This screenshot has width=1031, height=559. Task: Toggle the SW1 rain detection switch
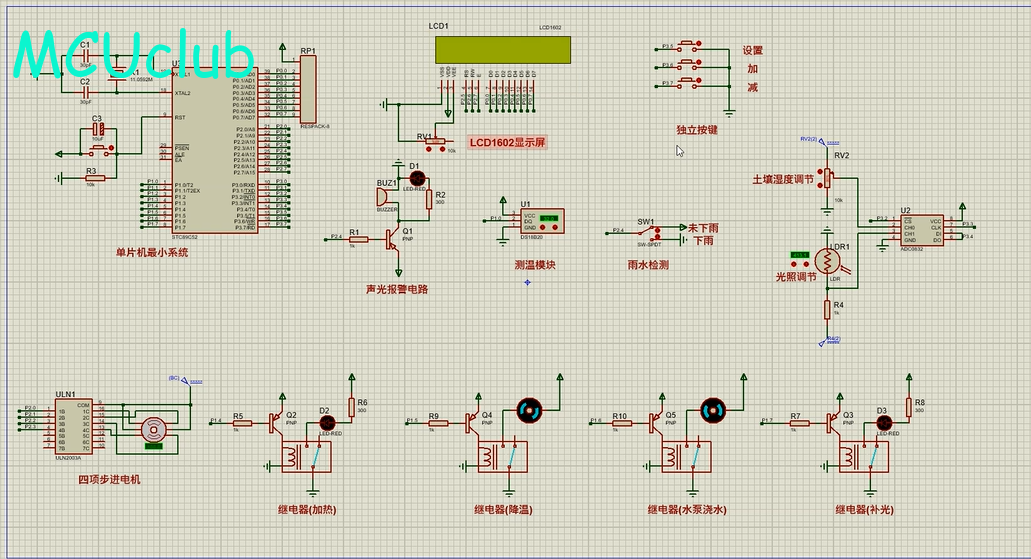pyautogui.click(x=647, y=233)
